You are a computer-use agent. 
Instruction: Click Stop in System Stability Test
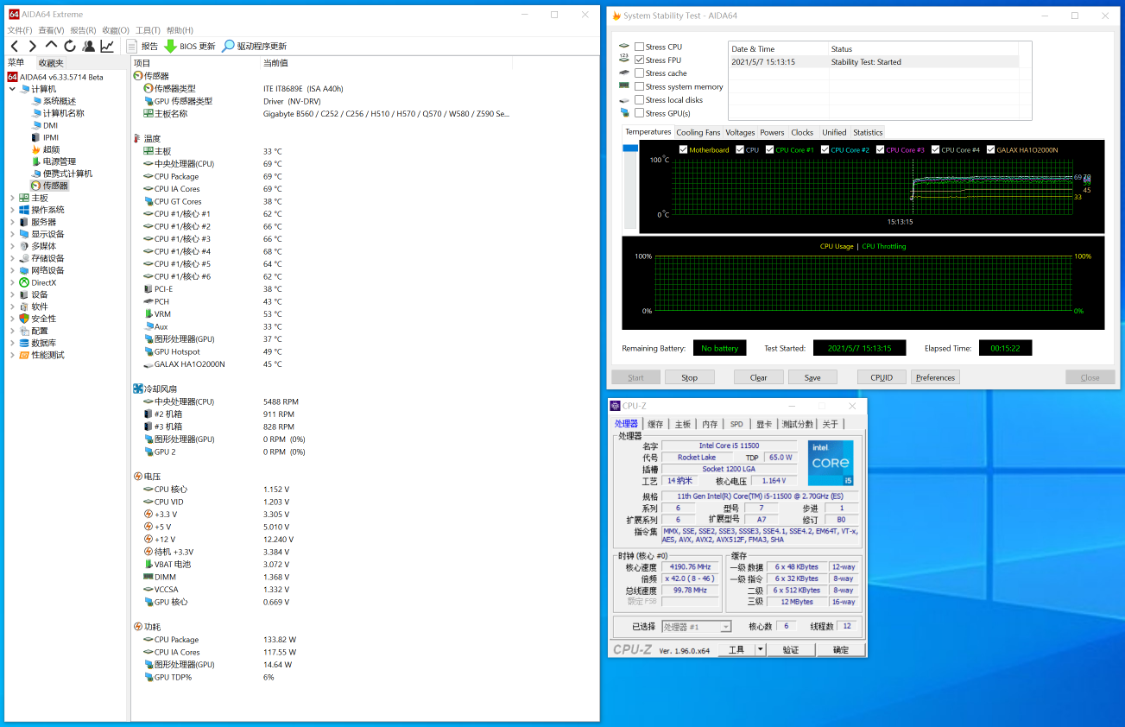click(x=689, y=377)
